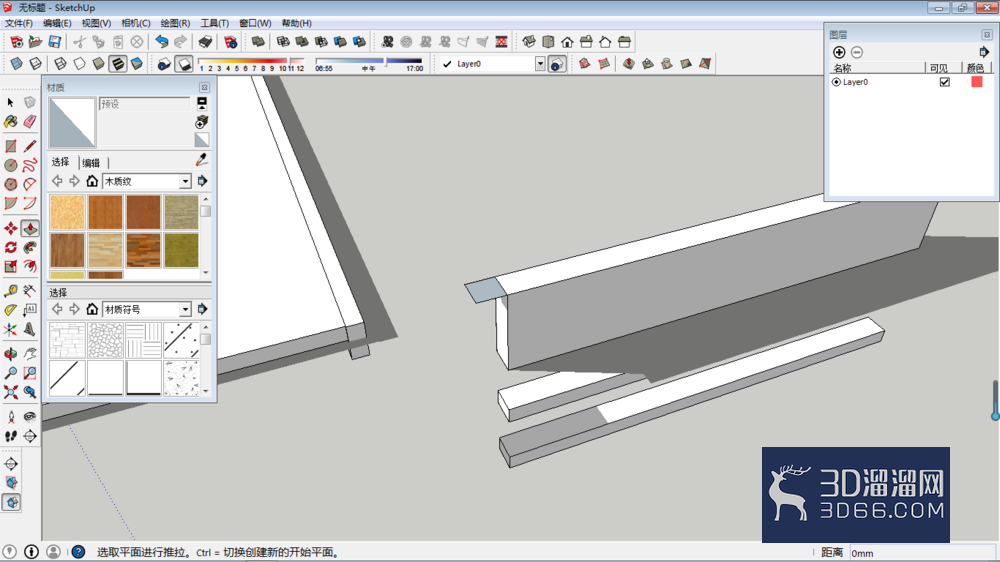
Task: Select the Scale tool
Action: (x=11, y=267)
